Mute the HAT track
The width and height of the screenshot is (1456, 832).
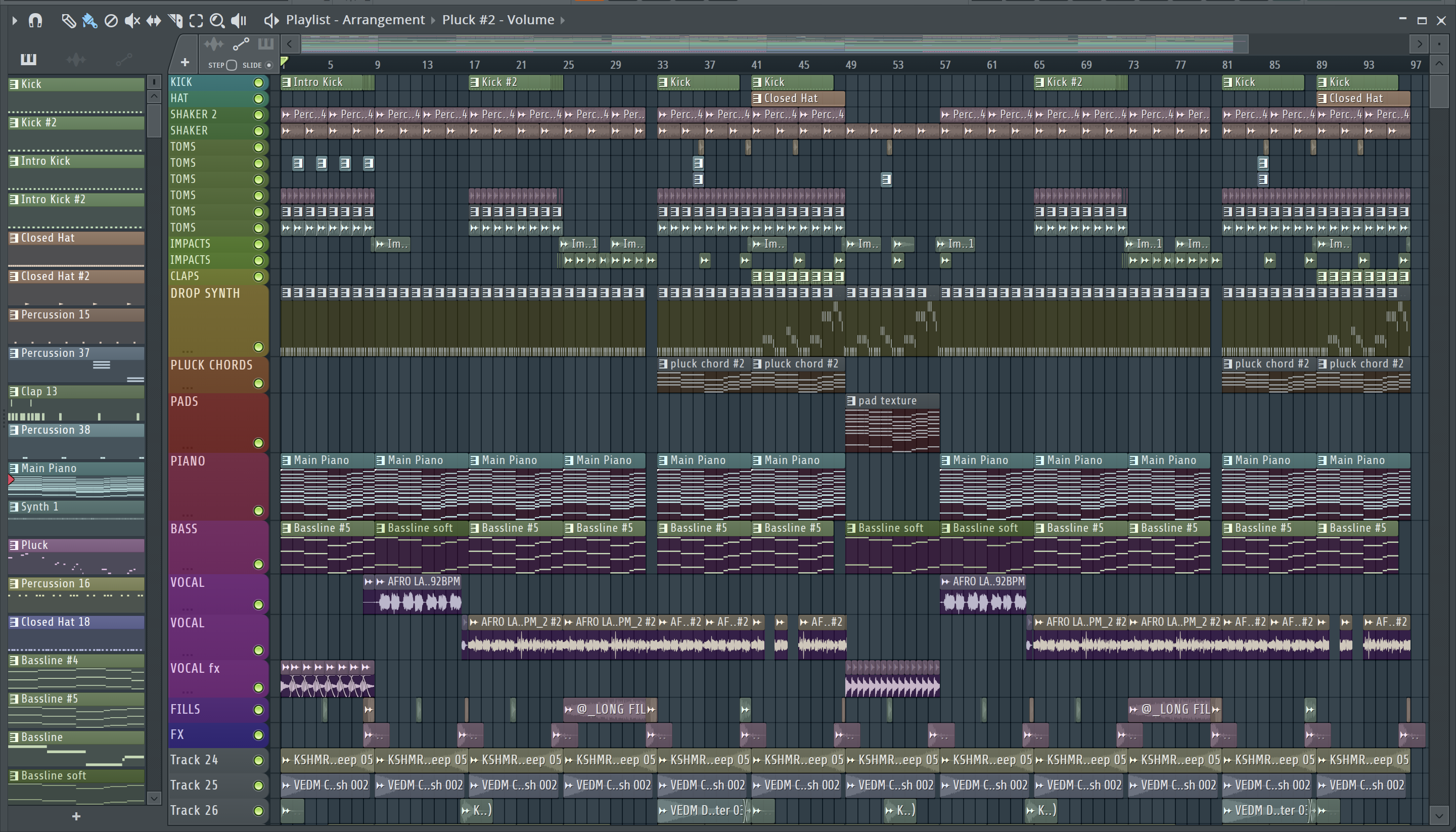258,99
